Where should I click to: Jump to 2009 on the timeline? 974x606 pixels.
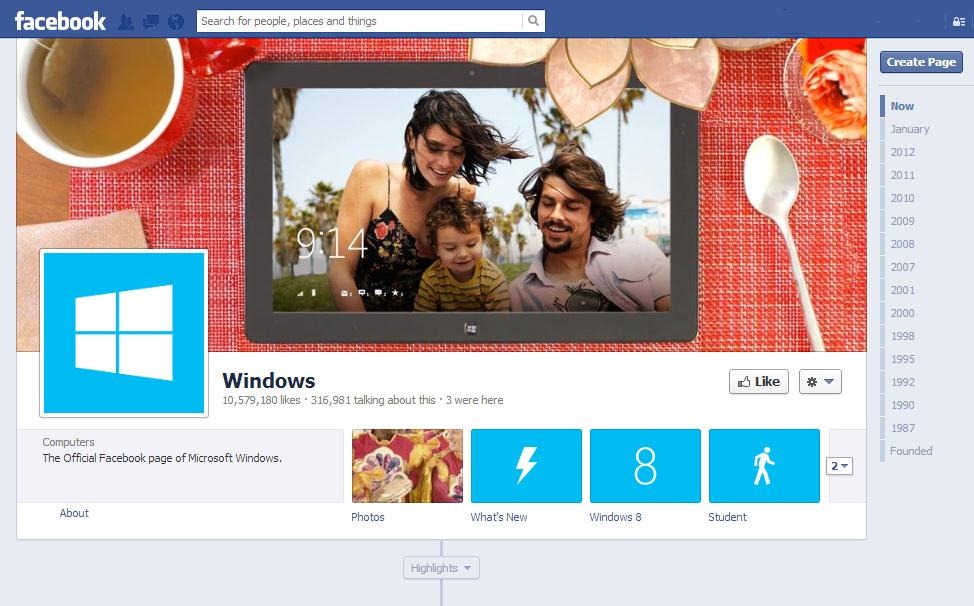(x=903, y=221)
